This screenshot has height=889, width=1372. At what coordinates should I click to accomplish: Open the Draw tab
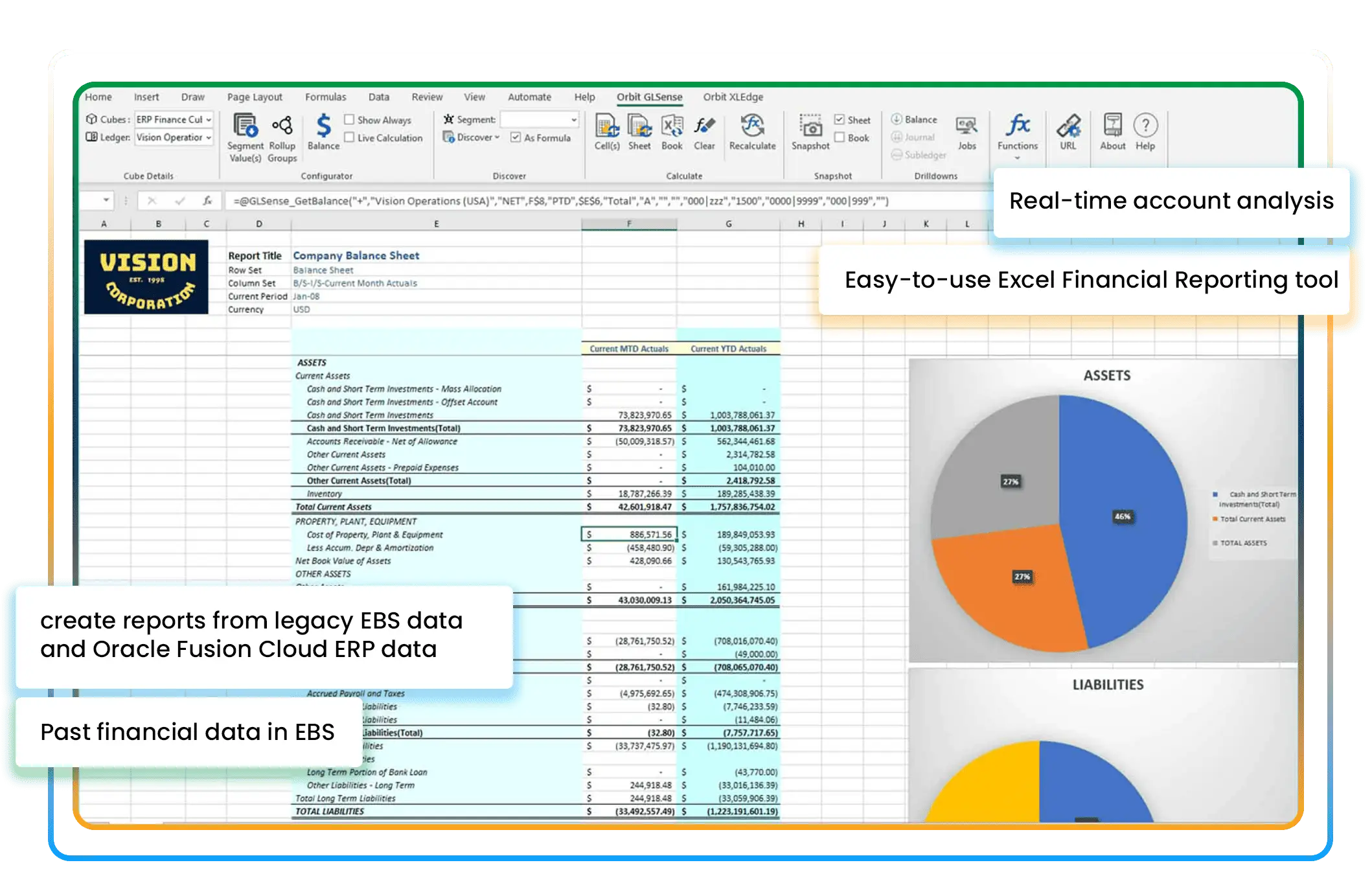[193, 97]
